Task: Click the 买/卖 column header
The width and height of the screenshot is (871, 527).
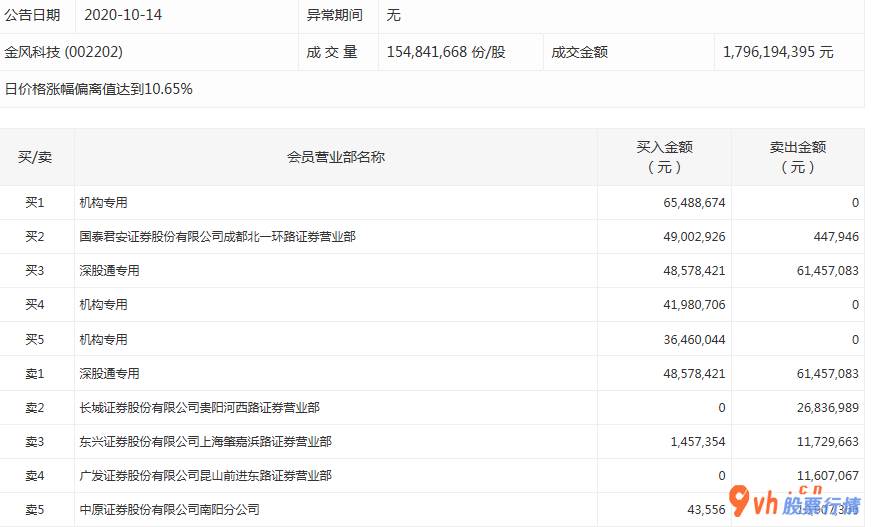Action: tap(35, 157)
